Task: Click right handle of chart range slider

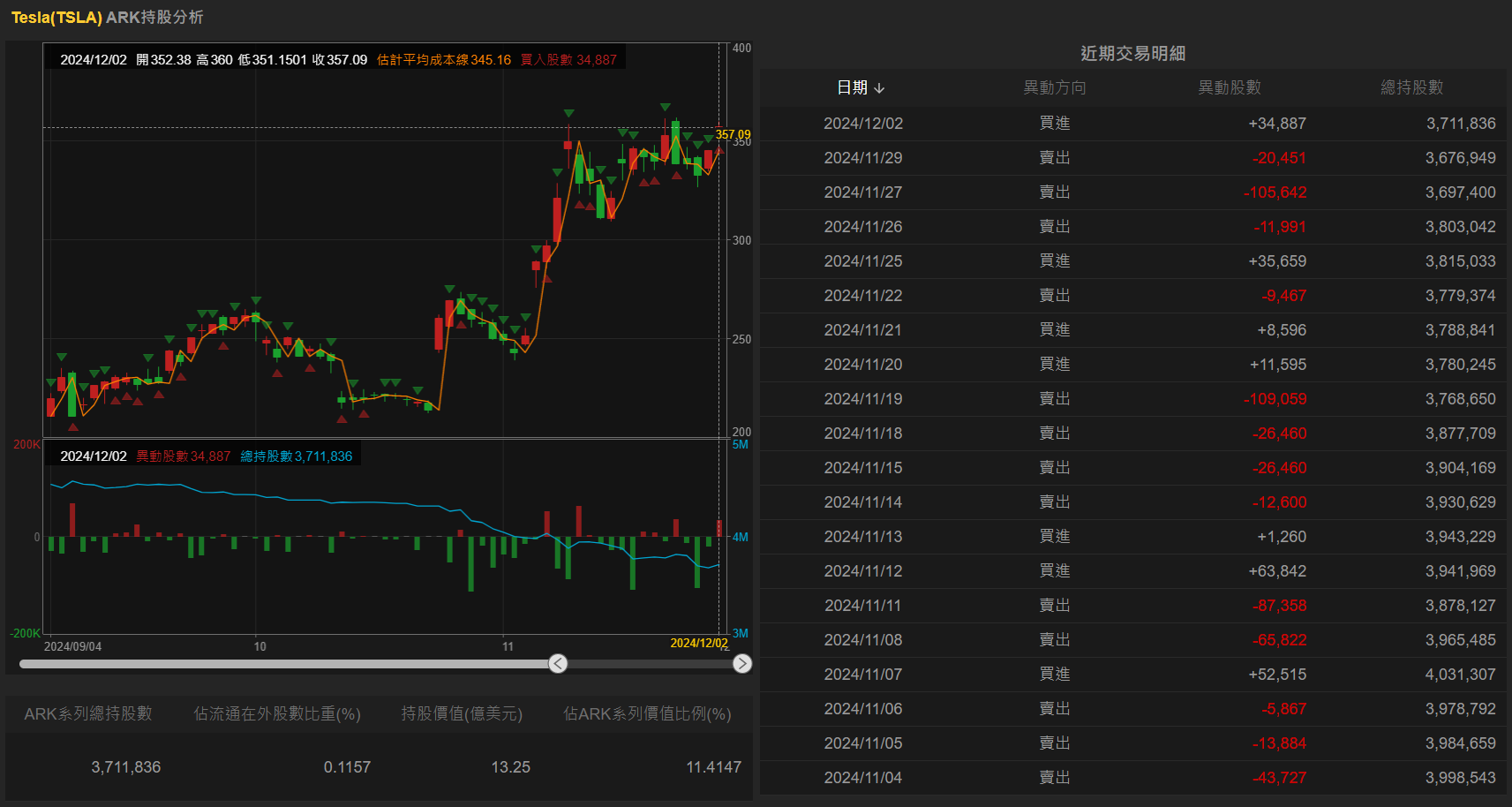Action: click(742, 663)
